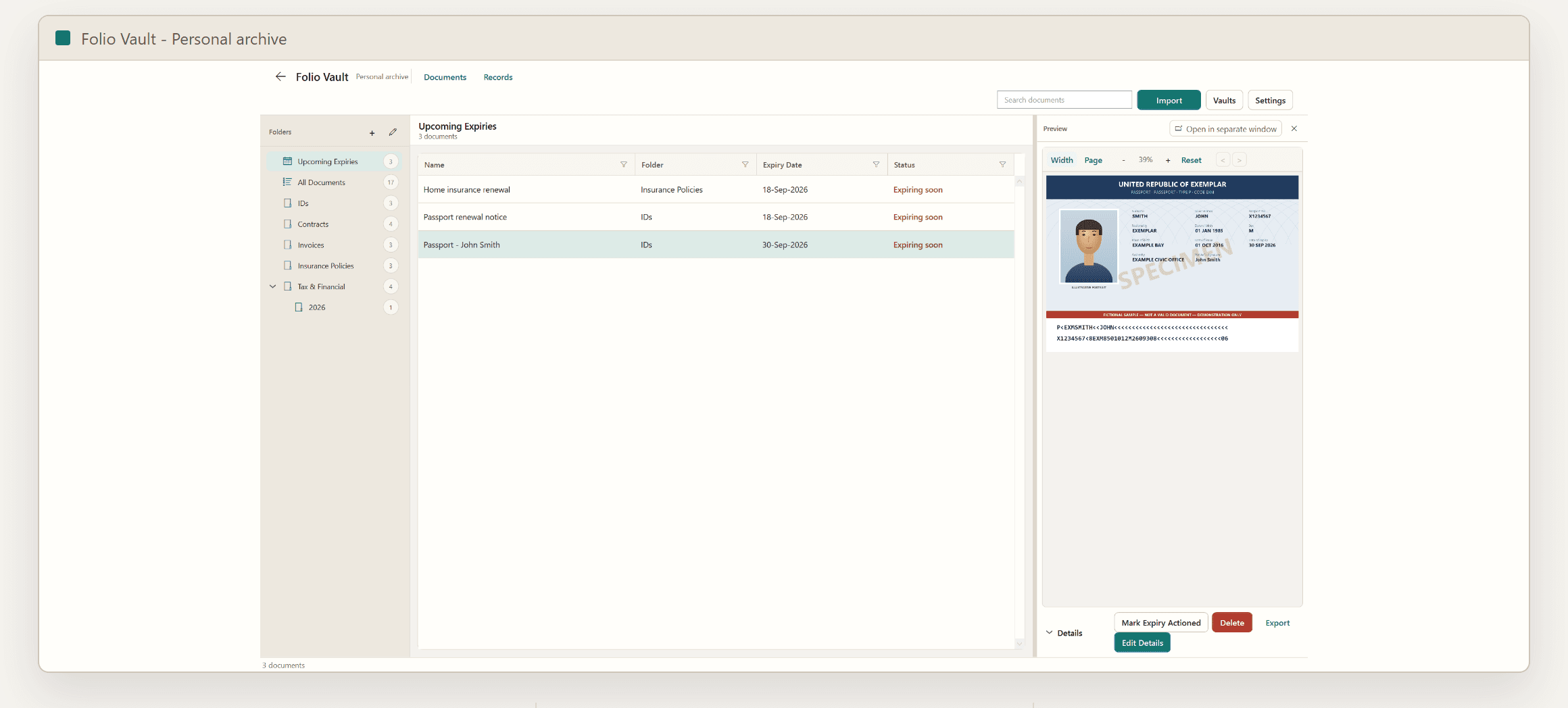
Task: Go to previous preview page
Action: [x=1223, y=160]
